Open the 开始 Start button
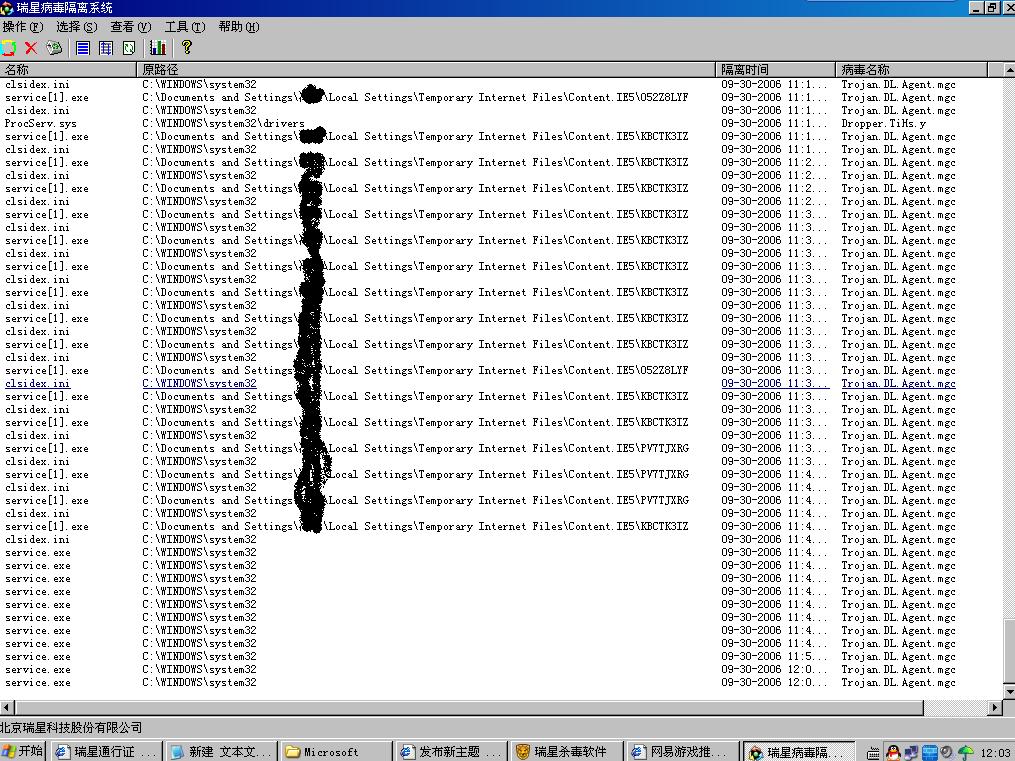 coord(23,751)
